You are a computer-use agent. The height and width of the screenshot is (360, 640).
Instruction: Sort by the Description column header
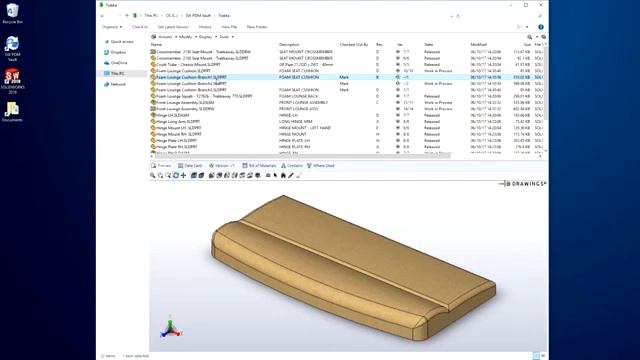click(289, 44)
